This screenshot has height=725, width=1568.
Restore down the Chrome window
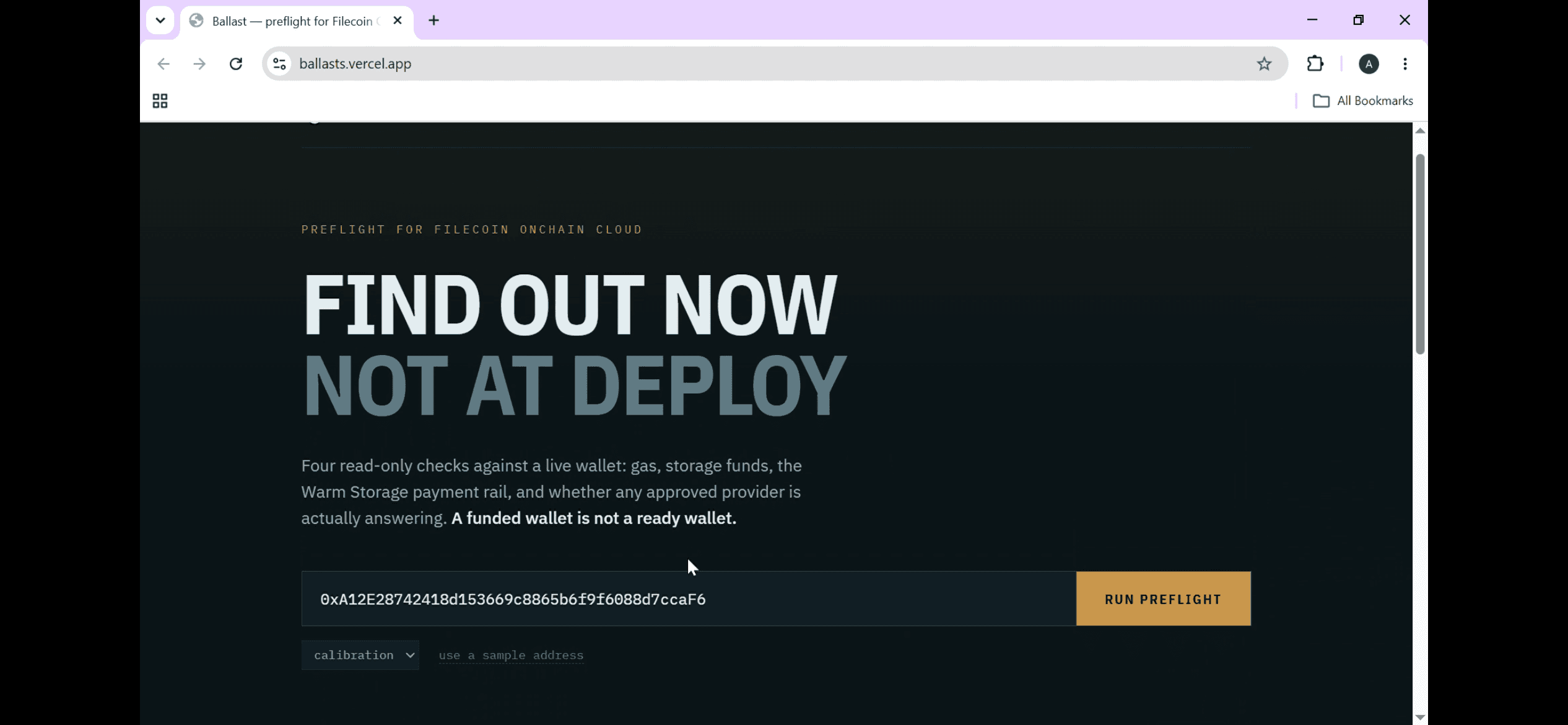1358,20
